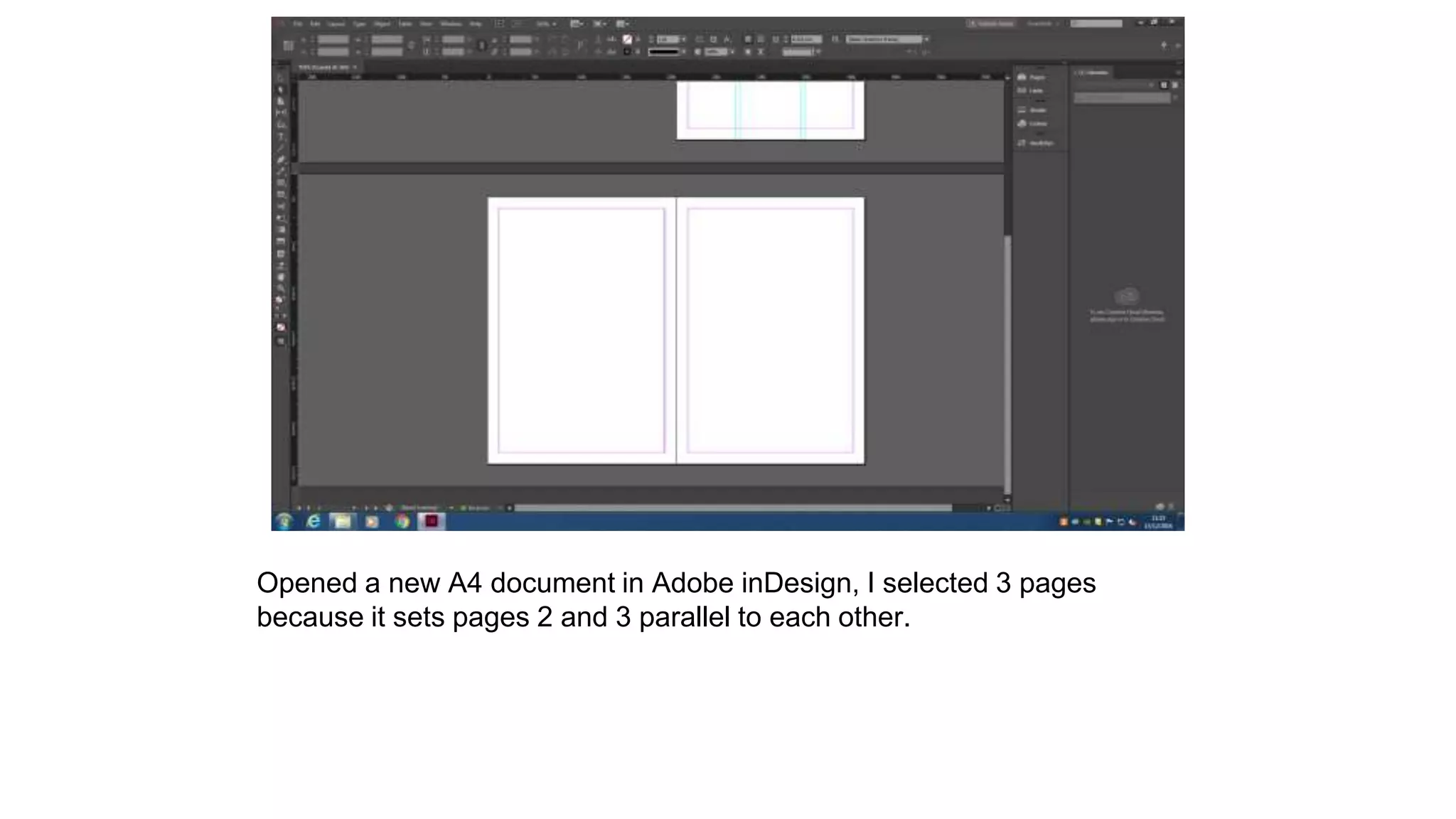Click the Publish Online button
The image size is (1456, 819).
click(x=990, y=24)
